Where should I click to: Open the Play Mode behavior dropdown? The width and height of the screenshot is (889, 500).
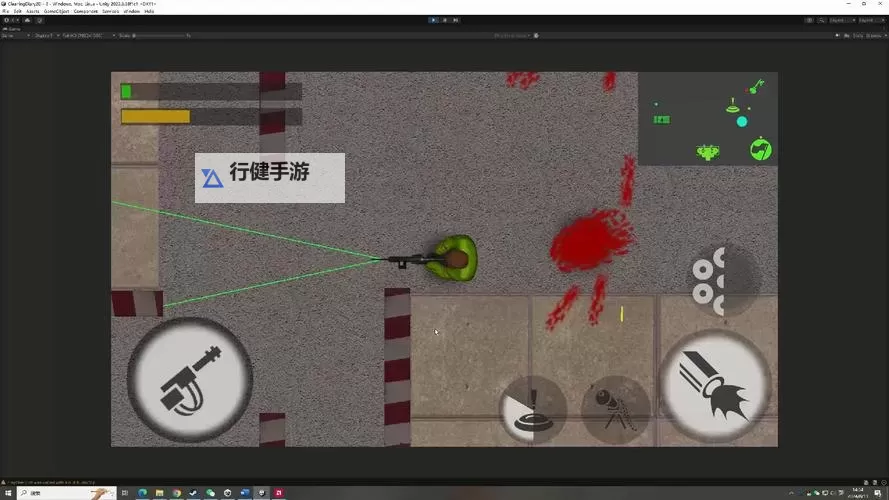click(x=512, y=36)
